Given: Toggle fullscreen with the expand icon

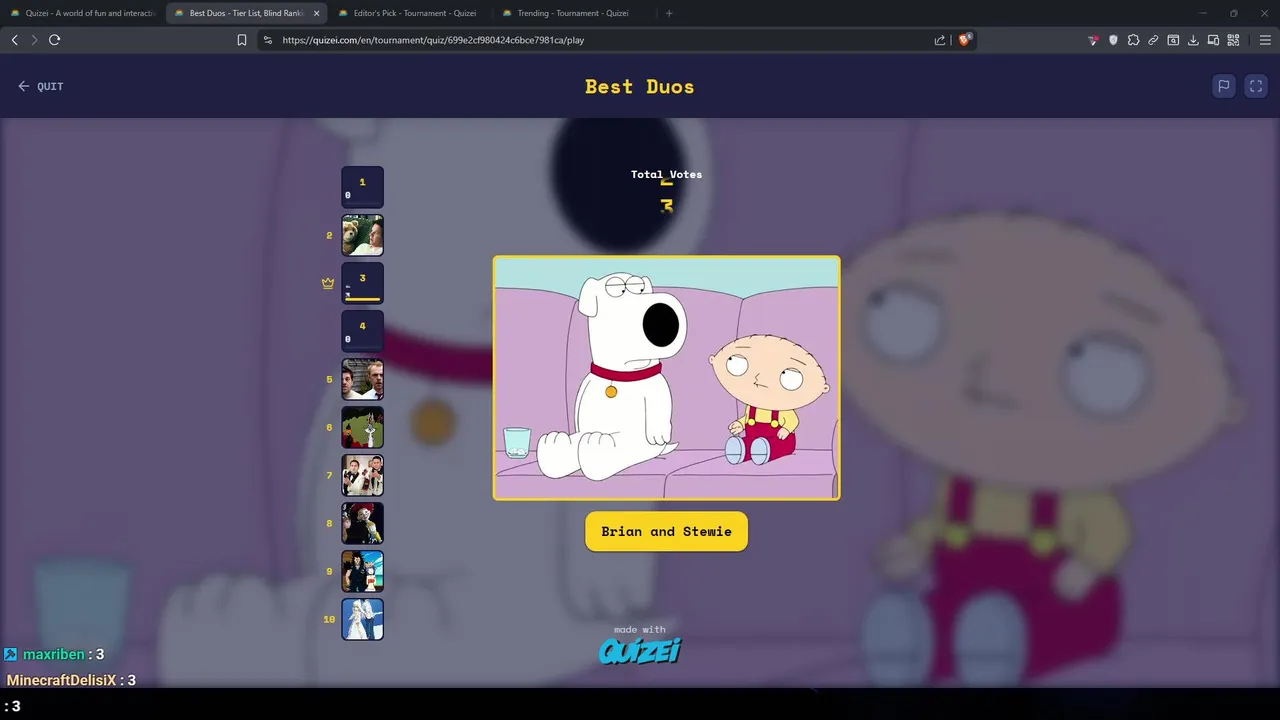Looking at the screenshot, I should pos(1256,86).
